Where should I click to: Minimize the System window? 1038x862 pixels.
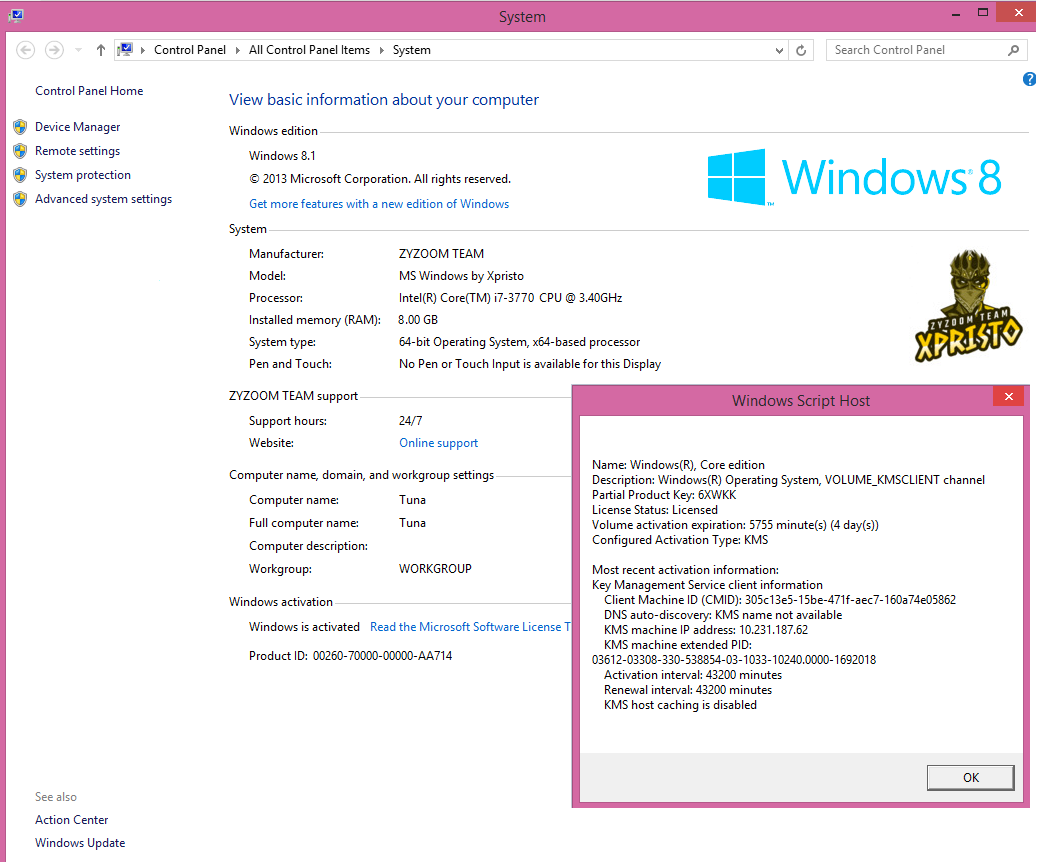point(956,14)
